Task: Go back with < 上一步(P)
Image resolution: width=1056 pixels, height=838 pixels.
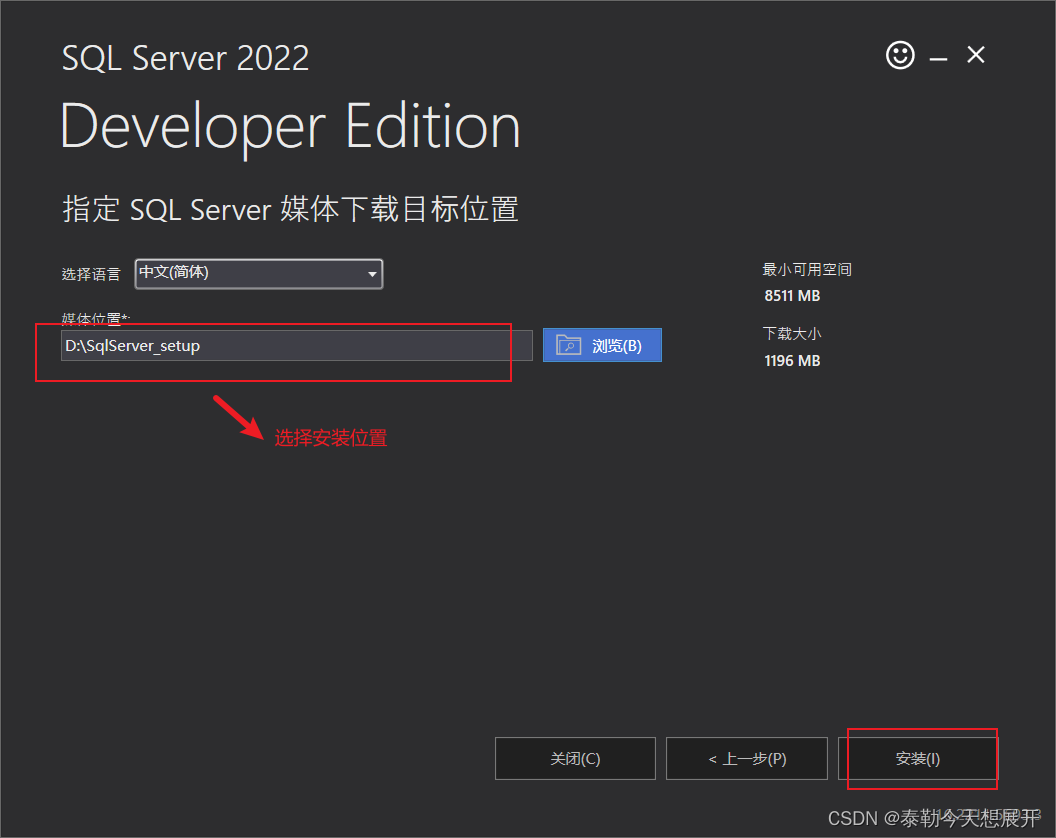Action: [747, 759]
